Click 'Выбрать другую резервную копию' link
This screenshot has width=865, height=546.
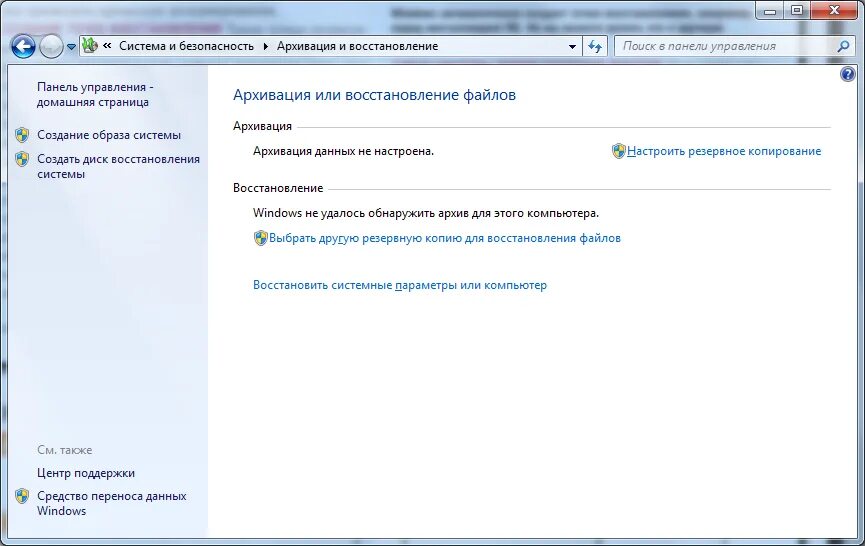point(445,238)
